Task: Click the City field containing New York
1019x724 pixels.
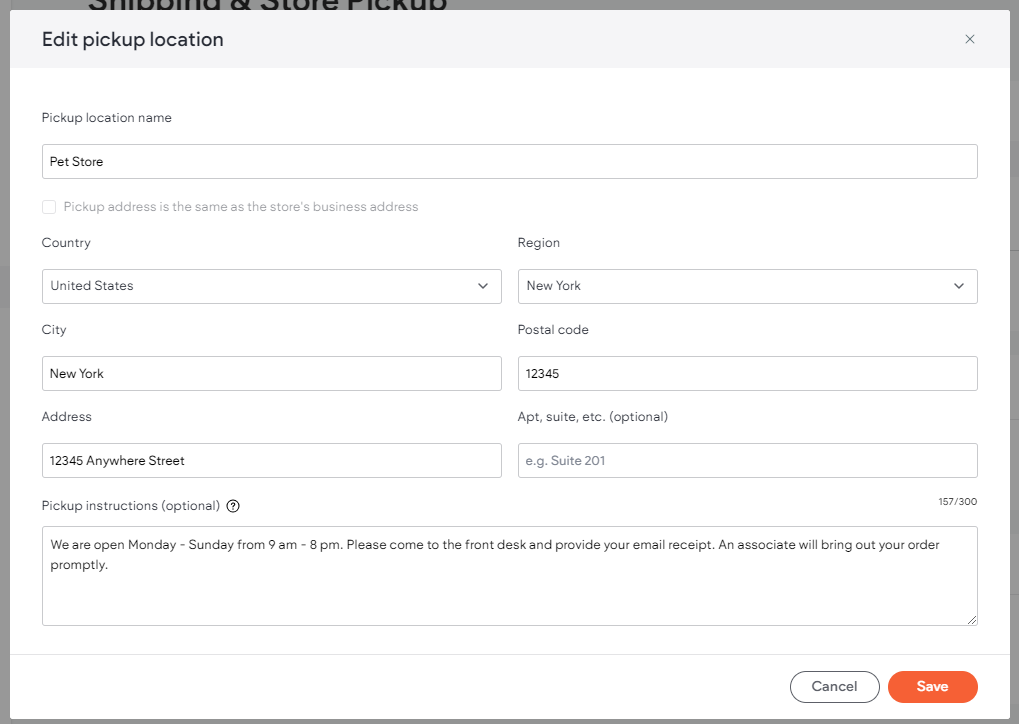Action: click(271, 373)
